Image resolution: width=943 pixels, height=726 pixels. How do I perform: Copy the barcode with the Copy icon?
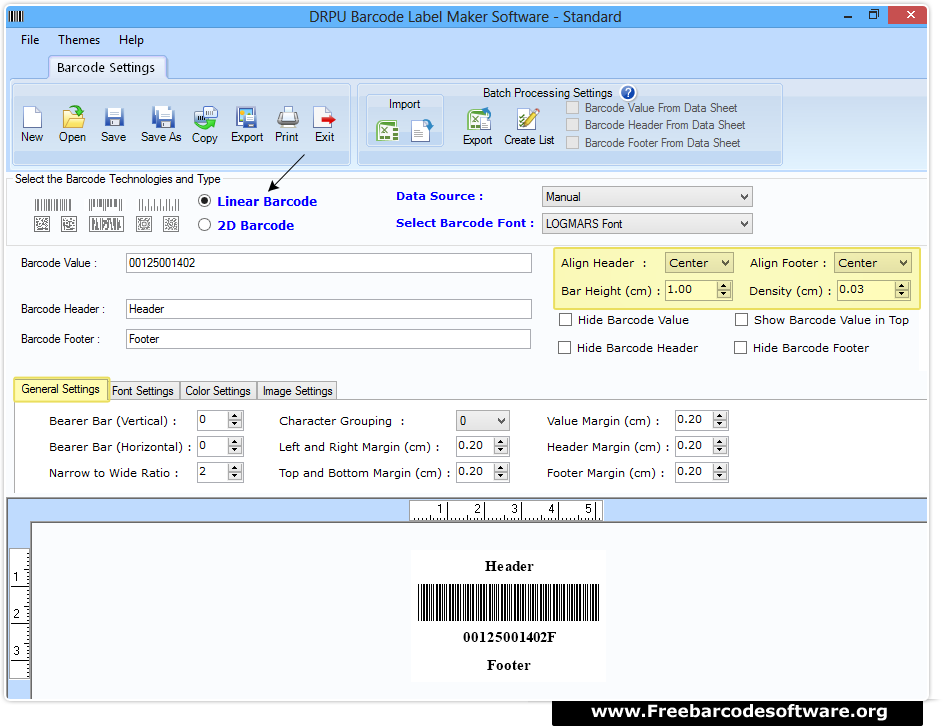tap(205, 117)
